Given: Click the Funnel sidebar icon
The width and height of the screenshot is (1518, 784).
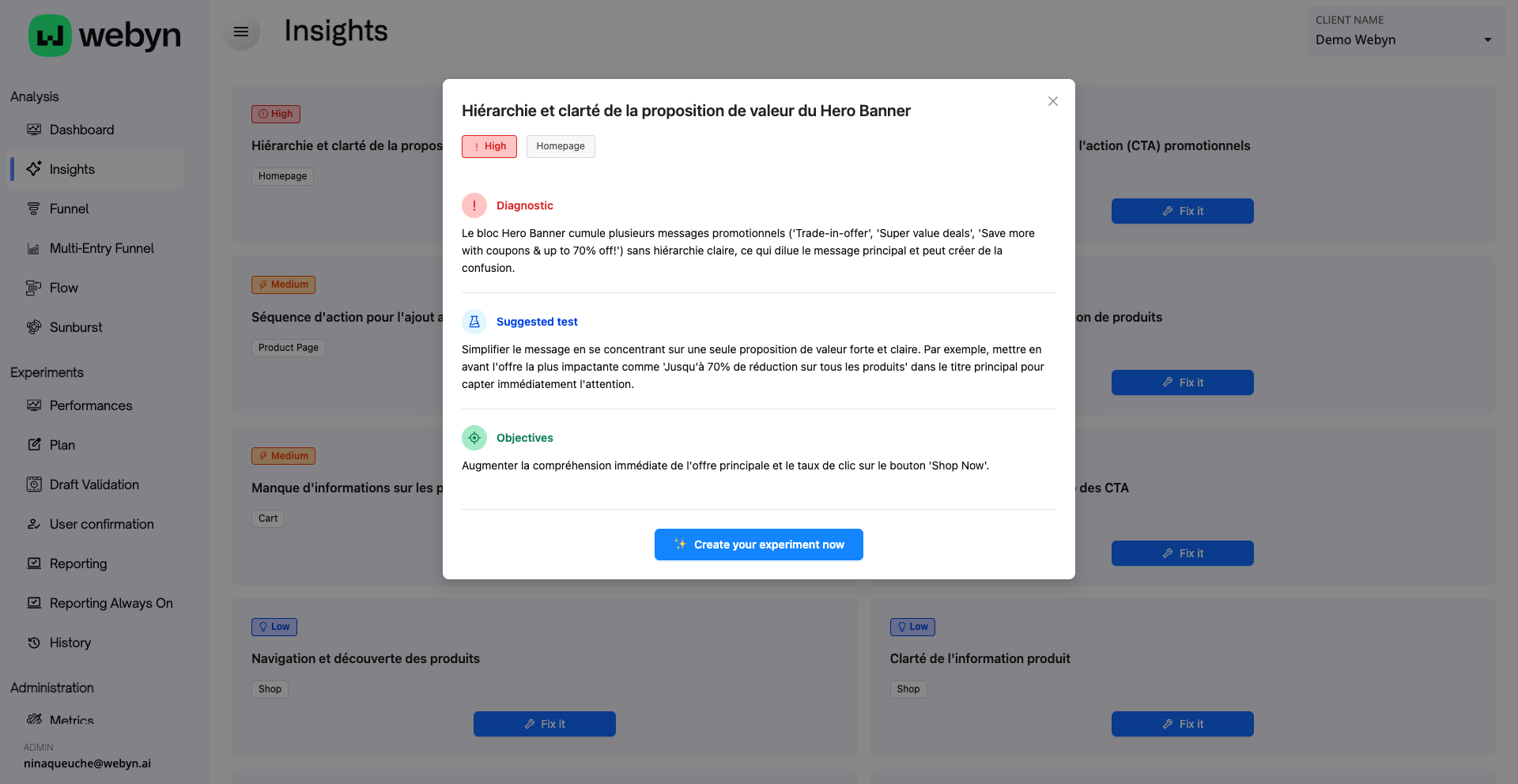Looking at the screenshot, I should 34,209.
